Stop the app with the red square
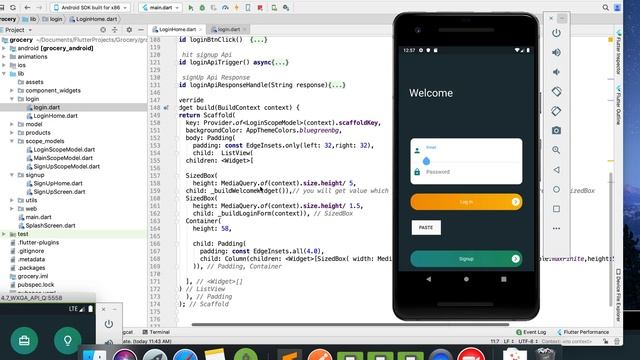 point(260,8)
